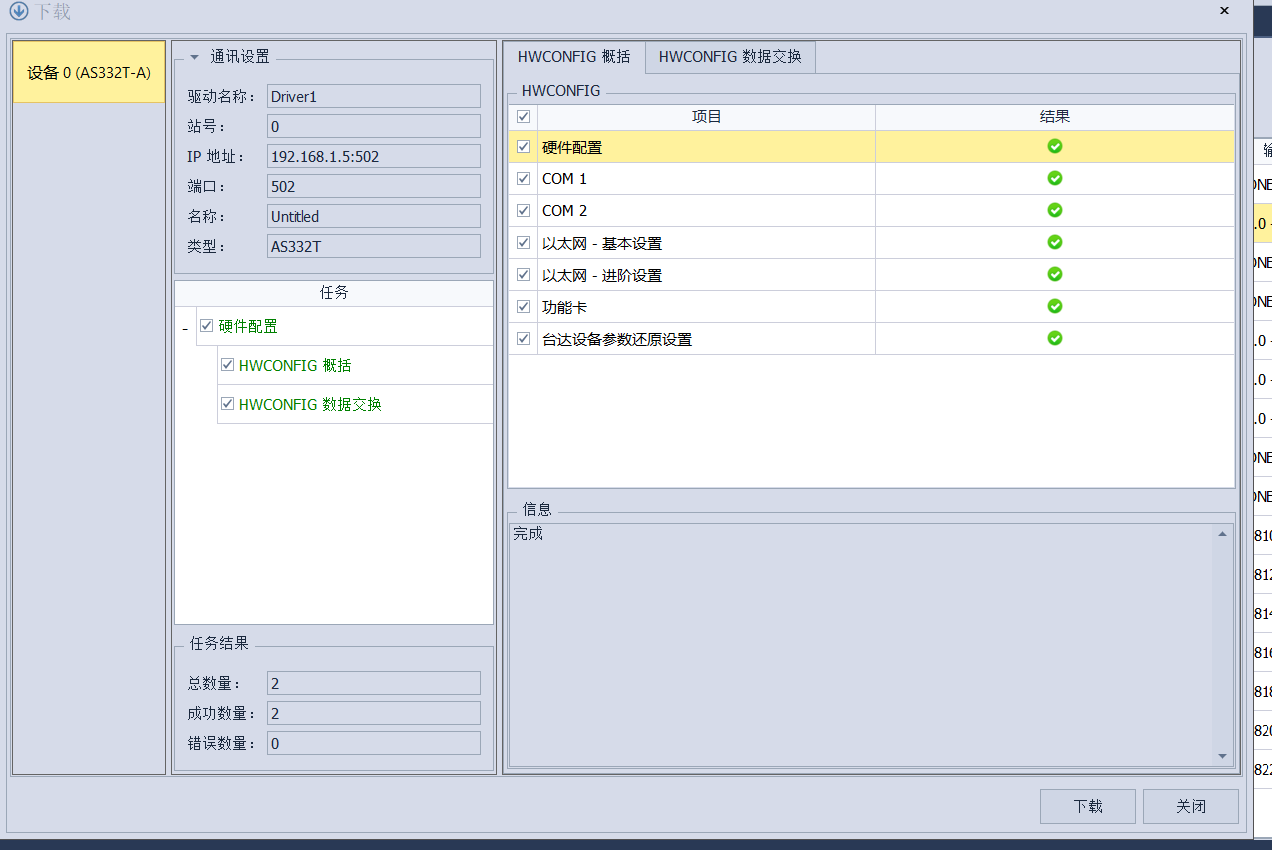Image resolution: width=1272 pixels, height=850 pixels.
Task: Click the result icon for 台达设备参数还原设置
Action: (1054, 338)
